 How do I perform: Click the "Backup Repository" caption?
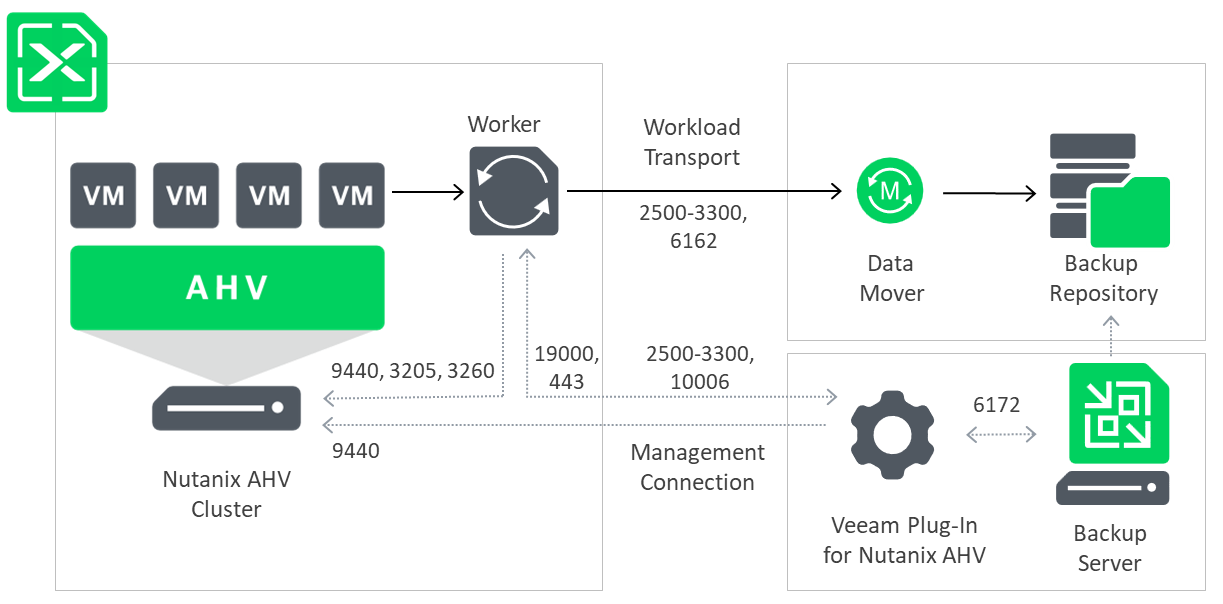pos(1104,278)
